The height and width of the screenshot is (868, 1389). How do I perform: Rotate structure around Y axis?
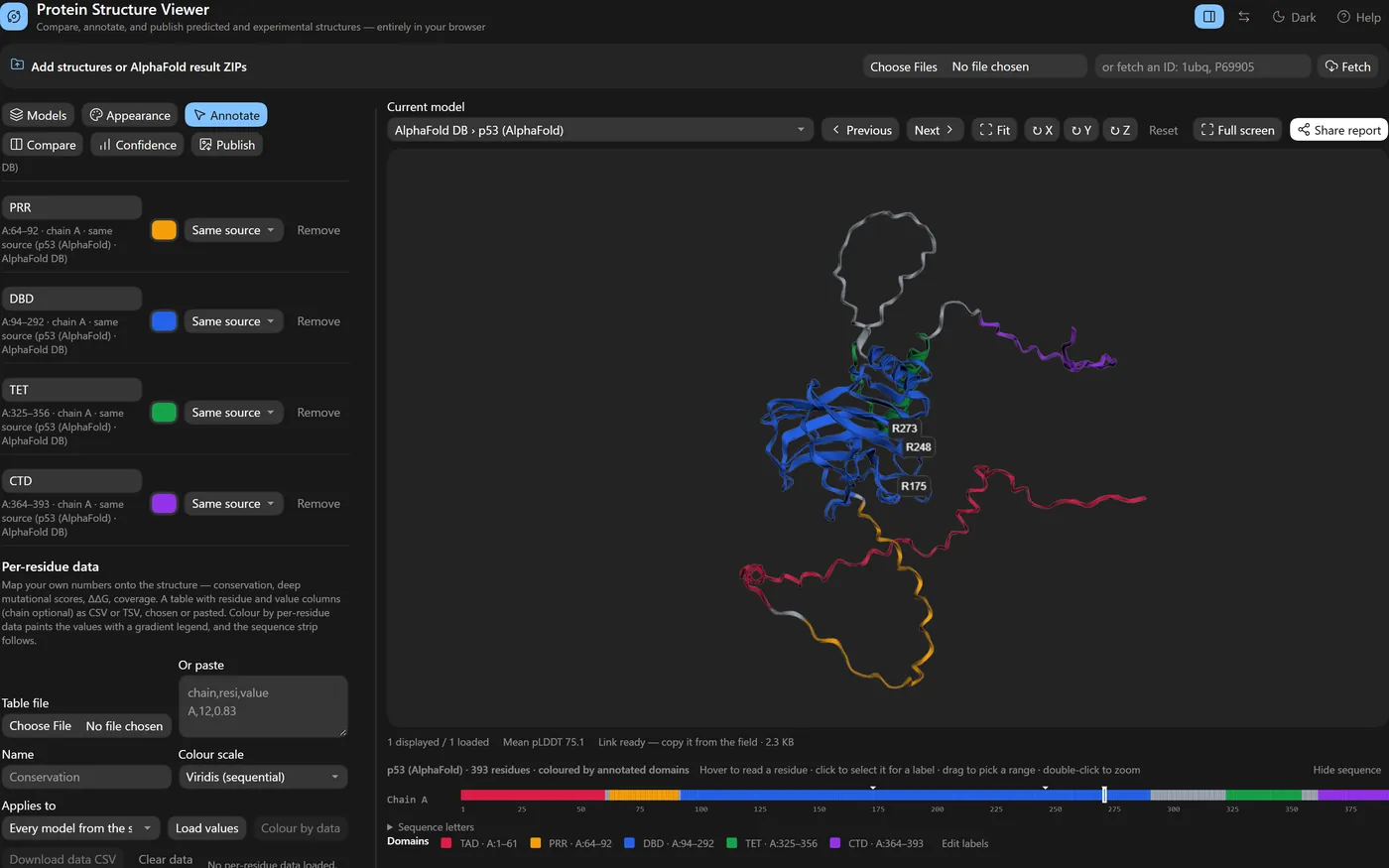pyautogui.click(x=1080, y=130)
